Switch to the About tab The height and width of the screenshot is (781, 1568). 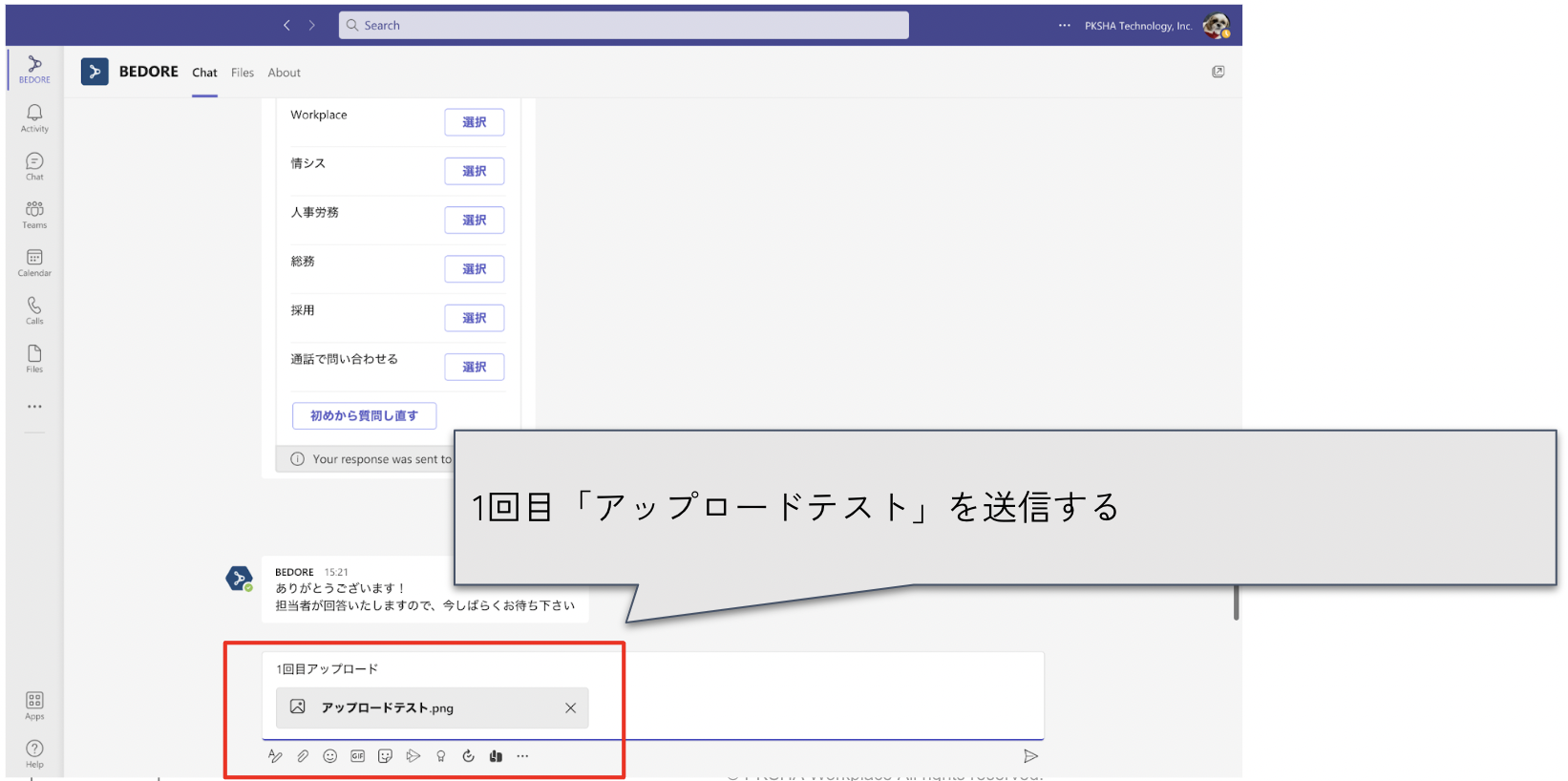click(x=284, y=73)
